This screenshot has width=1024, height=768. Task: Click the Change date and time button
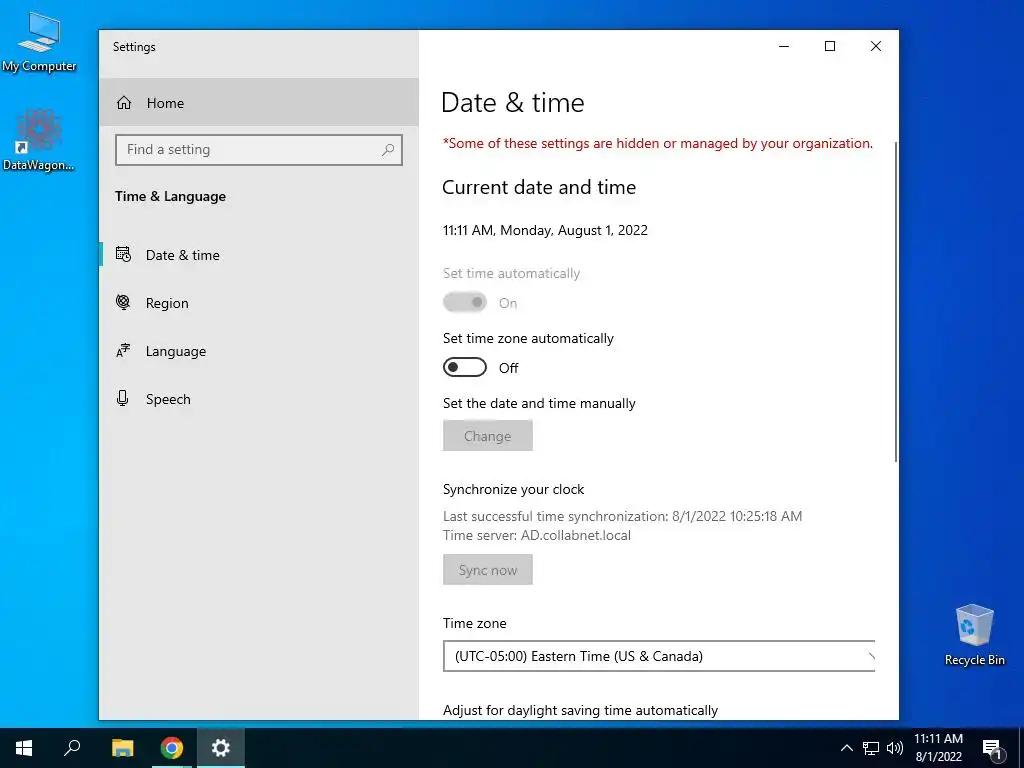(488, 436)
